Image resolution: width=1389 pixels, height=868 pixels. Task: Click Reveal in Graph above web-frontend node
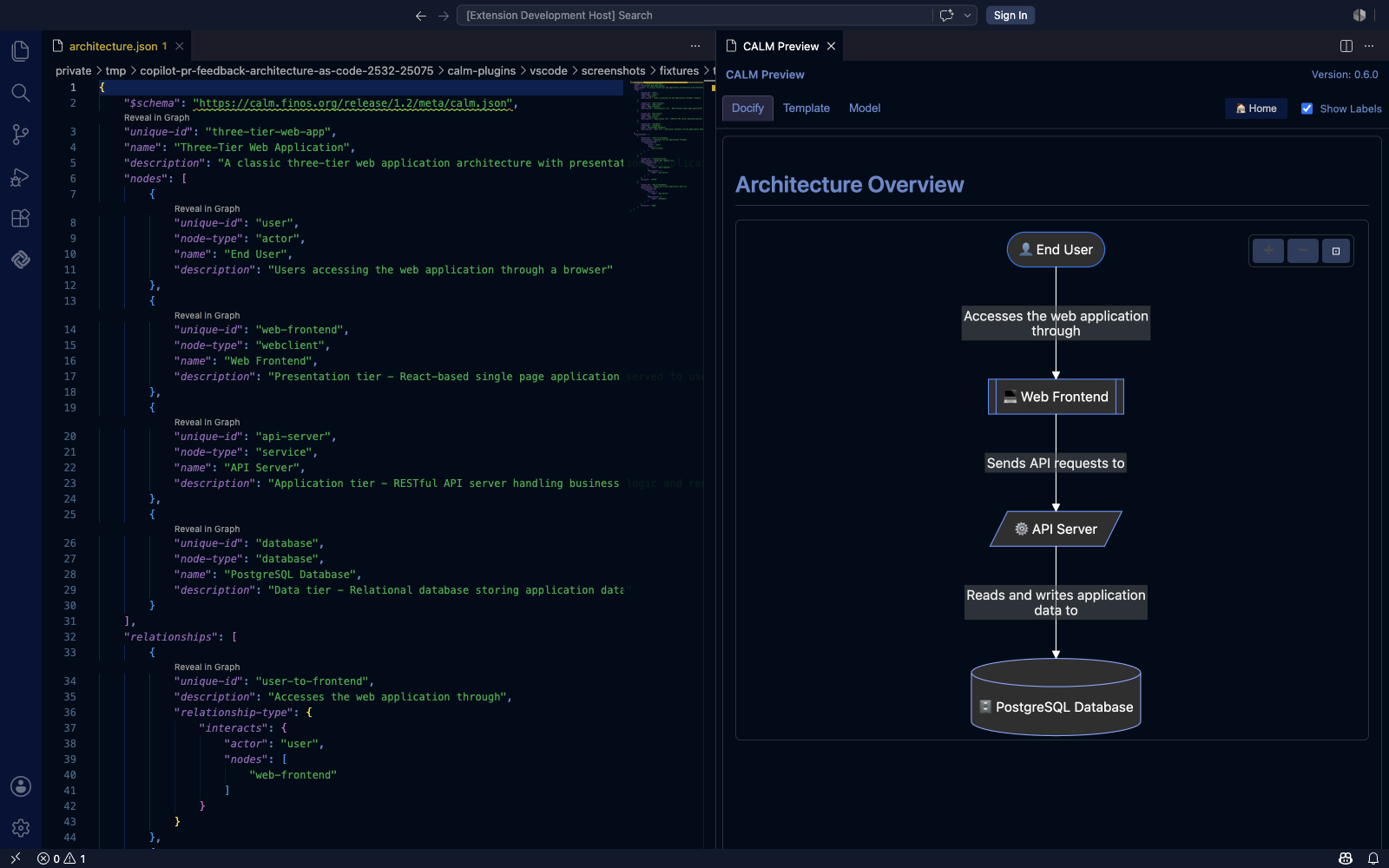[x=207, y=315]
